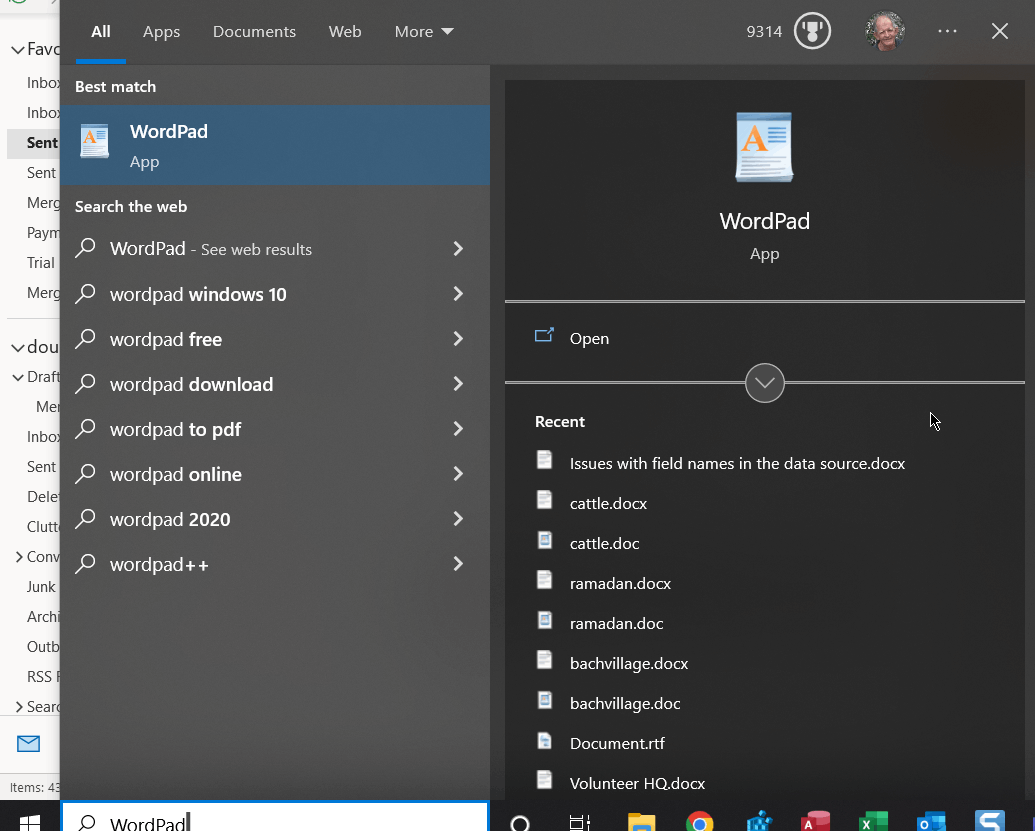This screenshot has height=831, width=1035.
Task: Open Cortana circle icon on taskbar
Action: click(520, 823)
